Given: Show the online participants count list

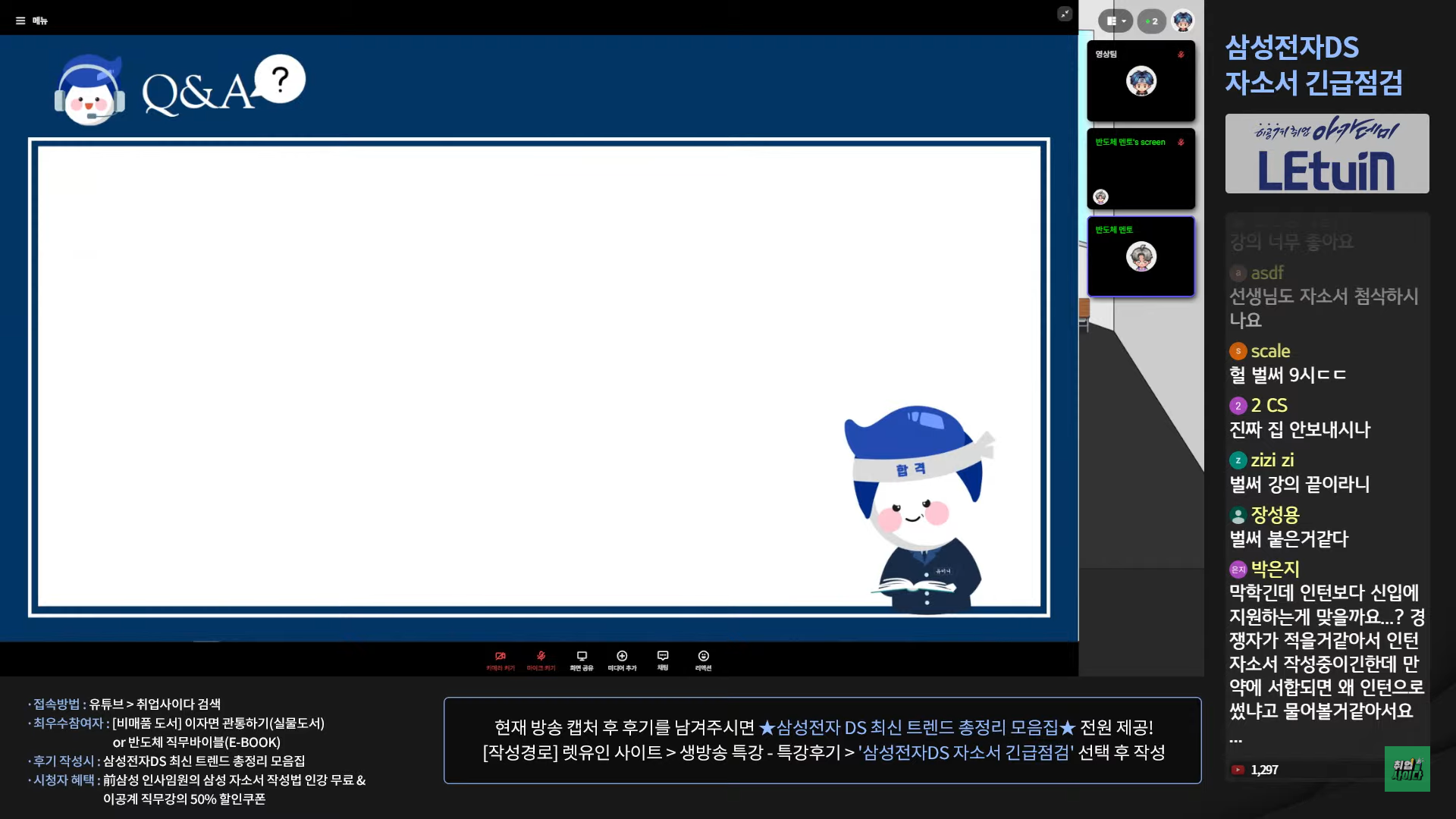Looking at the screenshot, I should 1152,21.
